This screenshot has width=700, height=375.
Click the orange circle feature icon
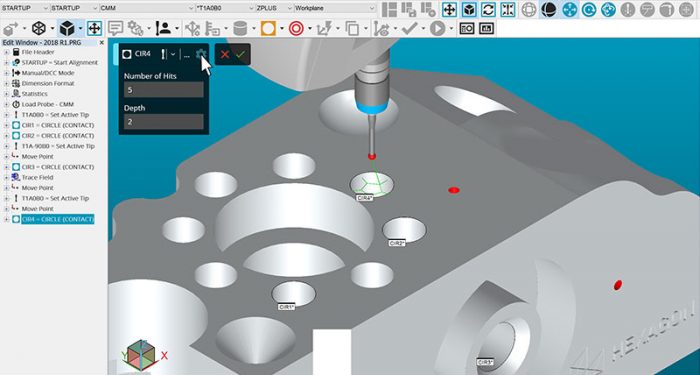[x=268, y=29]
